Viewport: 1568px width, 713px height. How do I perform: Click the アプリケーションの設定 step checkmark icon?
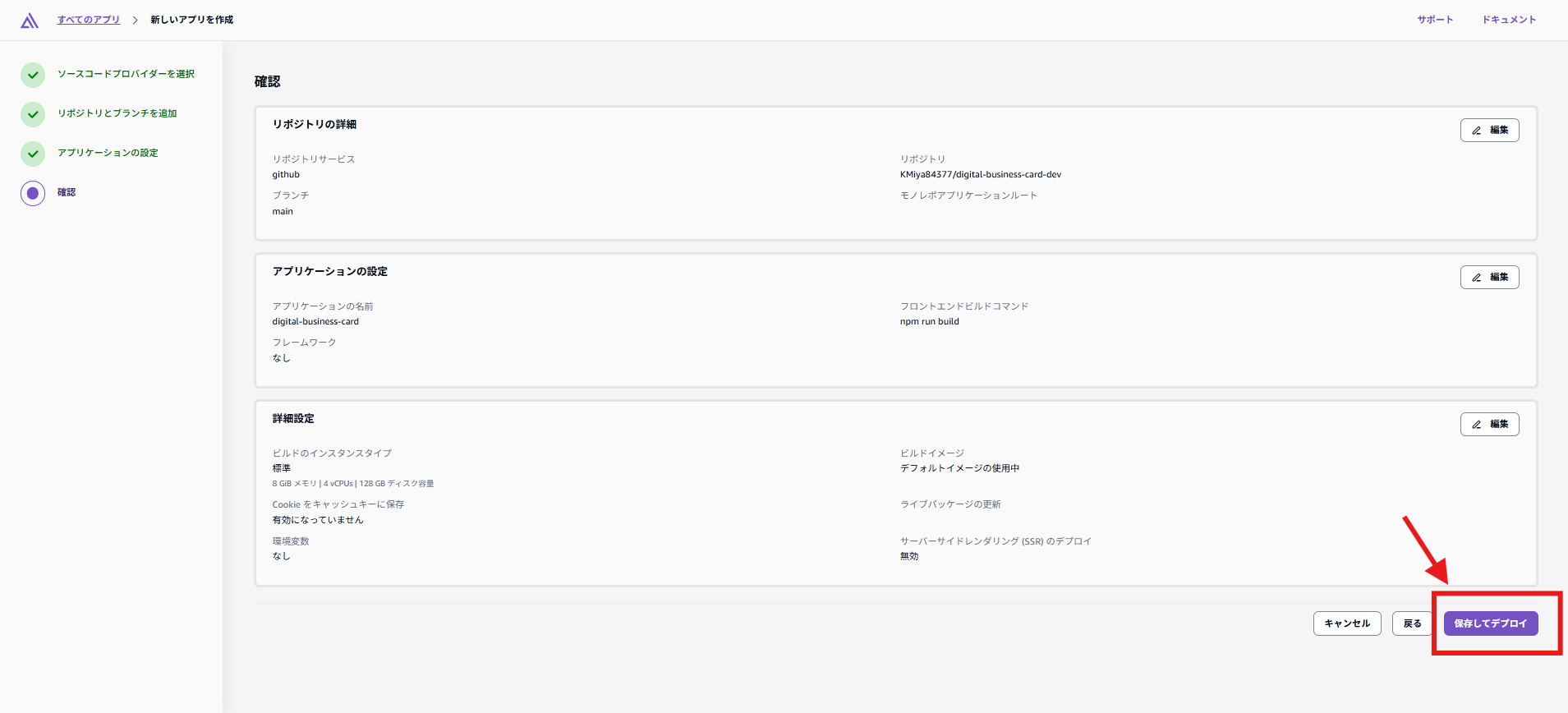33,154
